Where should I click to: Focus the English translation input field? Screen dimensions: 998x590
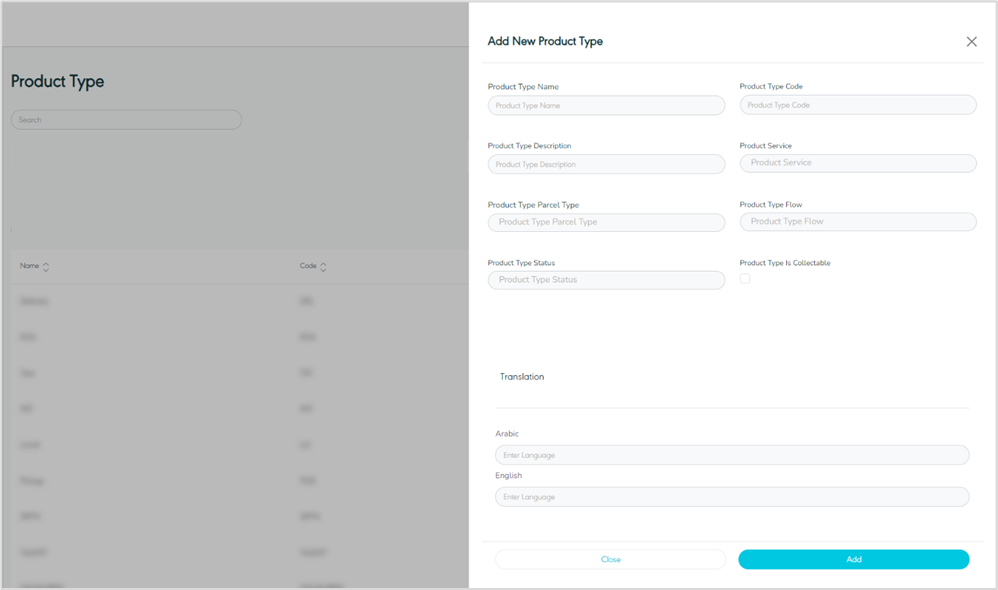732,497
